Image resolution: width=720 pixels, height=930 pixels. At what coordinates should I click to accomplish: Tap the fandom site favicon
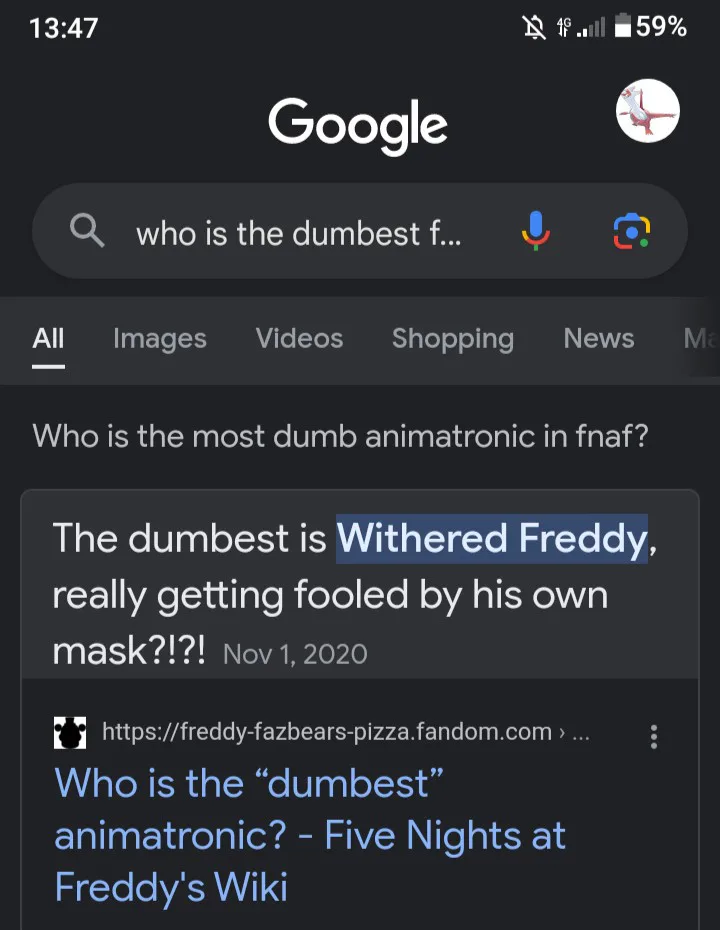(70, 732)
